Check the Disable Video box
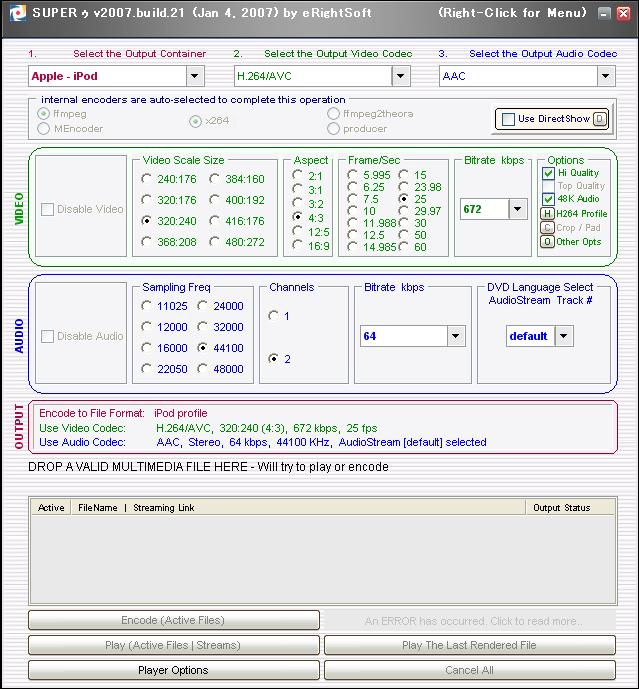This screenshot has width=639, height=689. [x=47, y=209]
